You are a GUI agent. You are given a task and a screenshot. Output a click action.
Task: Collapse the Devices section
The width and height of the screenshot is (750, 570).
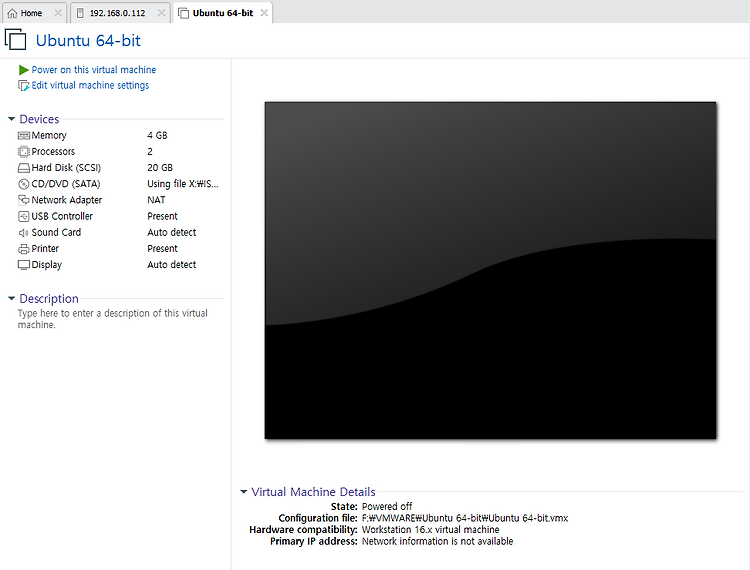point(11,119)
